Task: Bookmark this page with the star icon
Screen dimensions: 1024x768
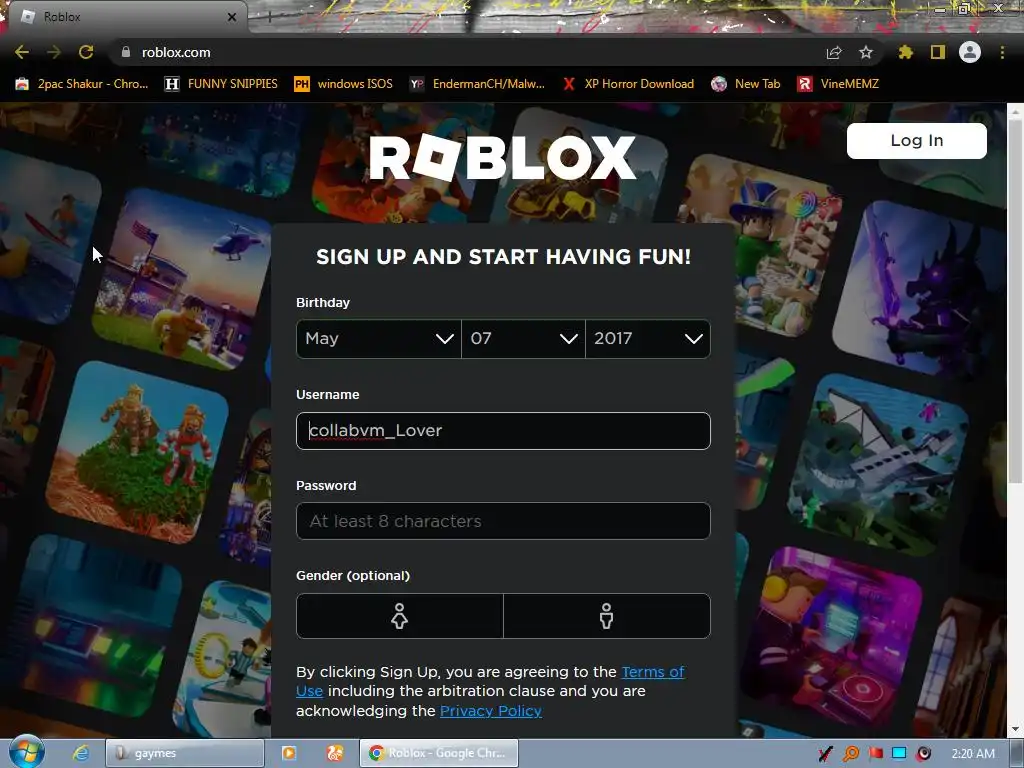Action: [x=866, y=52]
